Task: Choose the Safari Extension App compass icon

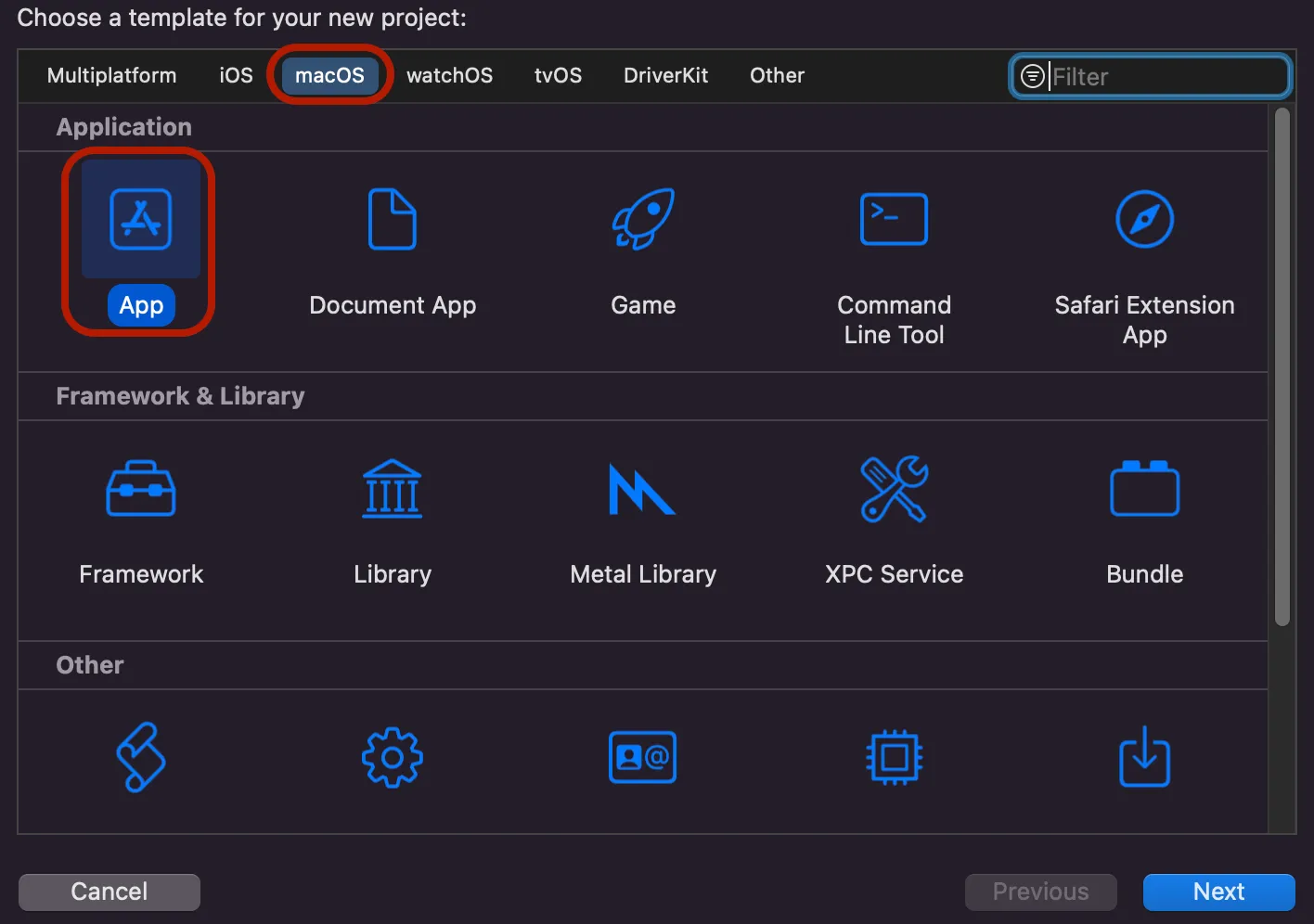Action: point(1144,220)
